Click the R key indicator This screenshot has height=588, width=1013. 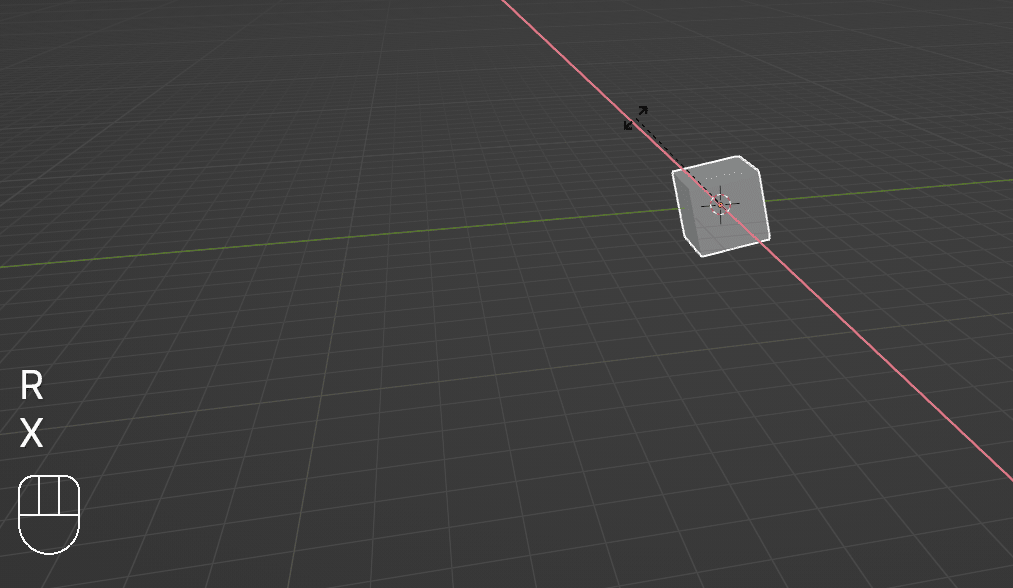coord(32,385)
